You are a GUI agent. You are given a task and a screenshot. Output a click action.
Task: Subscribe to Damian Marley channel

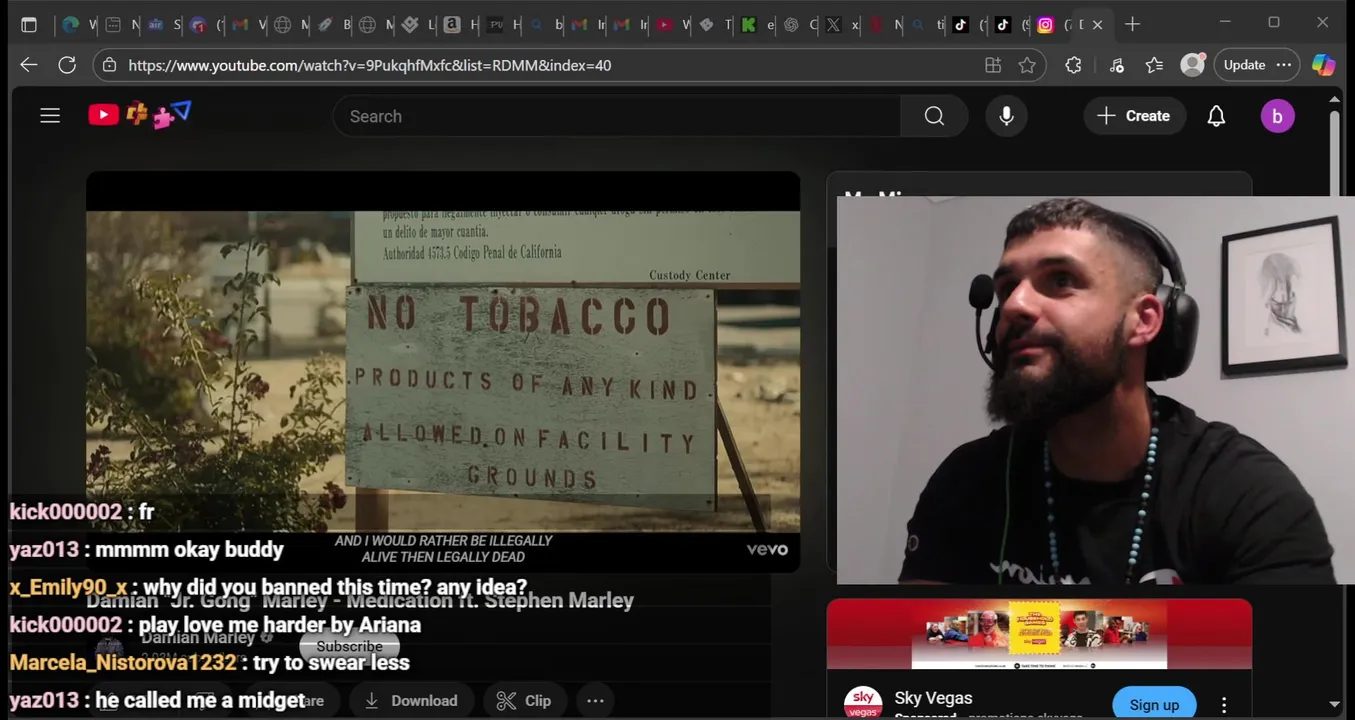[x=349, y=646]
